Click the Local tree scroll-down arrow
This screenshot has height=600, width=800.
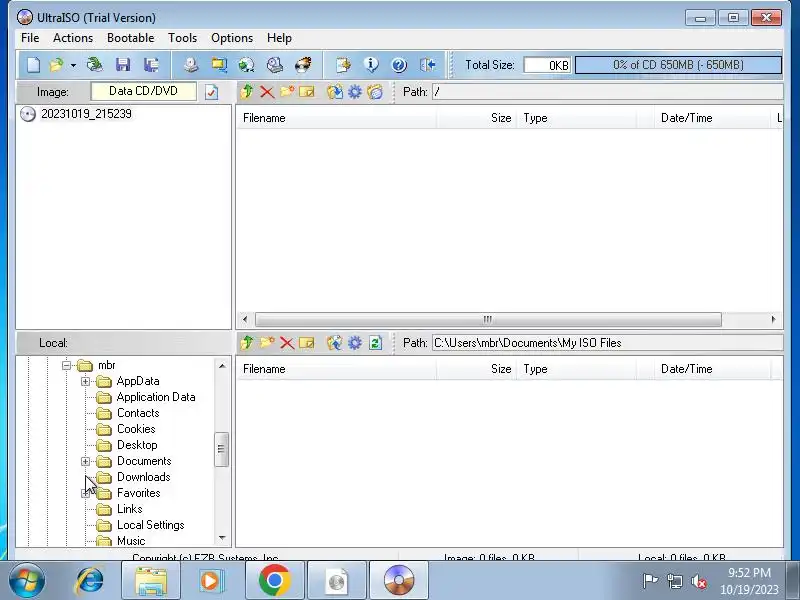222,537
